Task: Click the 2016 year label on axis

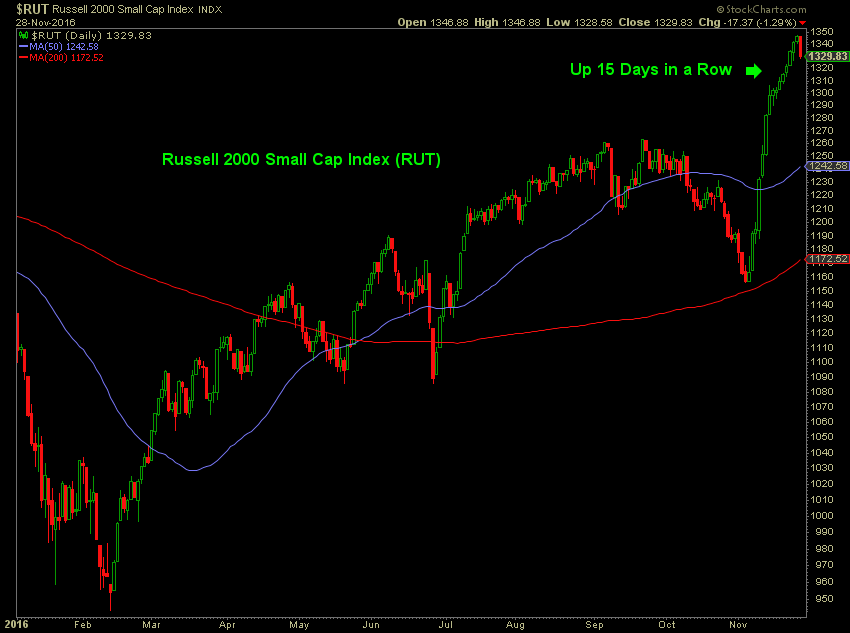Action: pyautogui.click(x=16, y=624)
